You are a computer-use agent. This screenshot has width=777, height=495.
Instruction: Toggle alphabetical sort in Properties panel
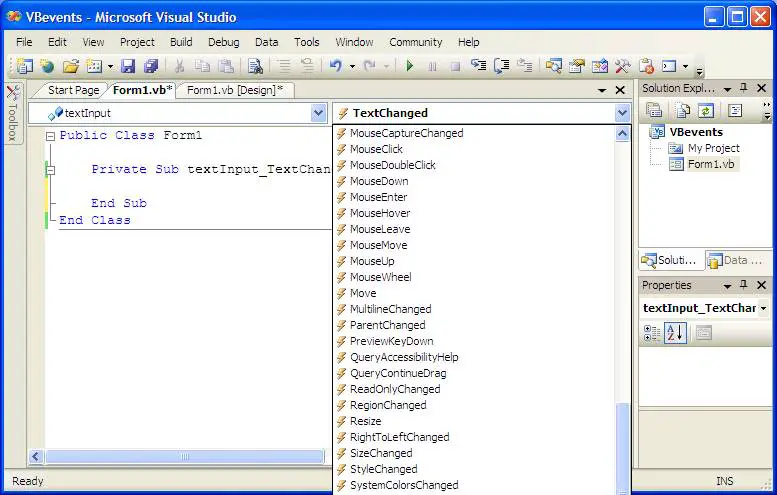(675, 333)
